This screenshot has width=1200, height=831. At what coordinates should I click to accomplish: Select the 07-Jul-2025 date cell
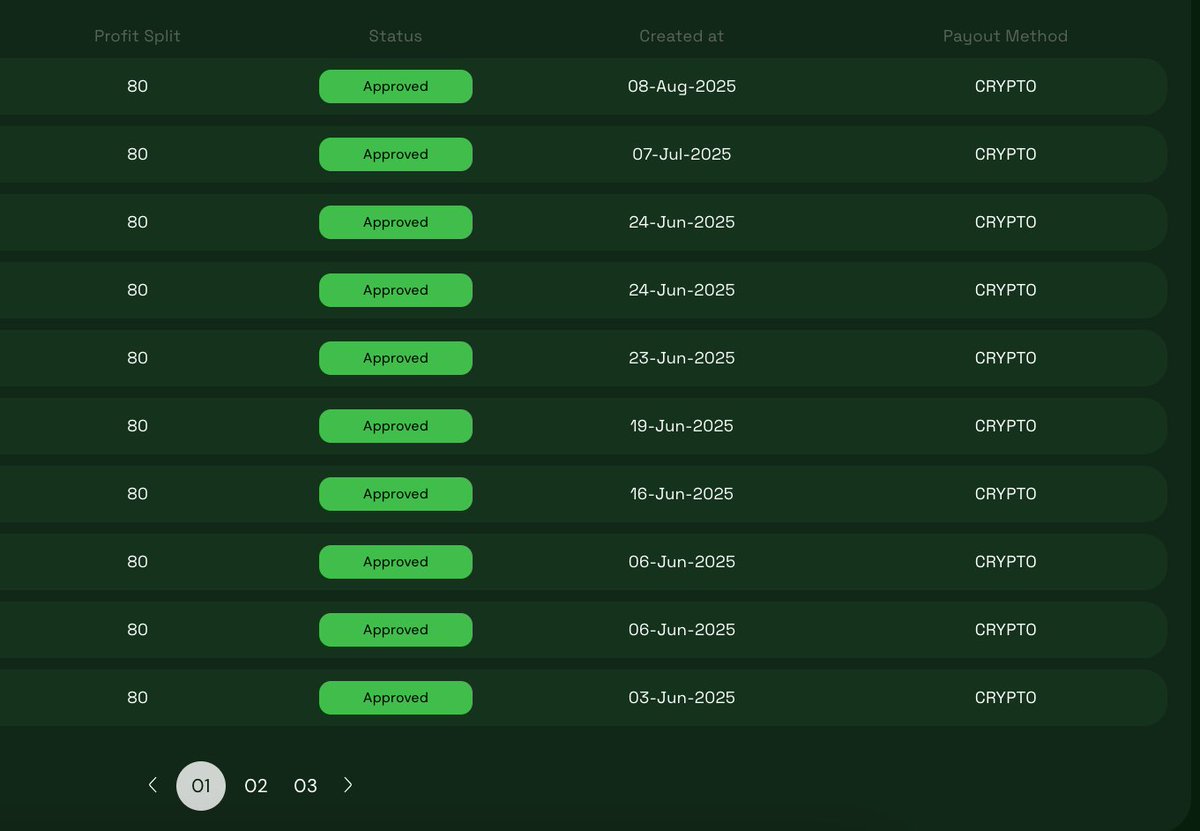pos(681,154)
